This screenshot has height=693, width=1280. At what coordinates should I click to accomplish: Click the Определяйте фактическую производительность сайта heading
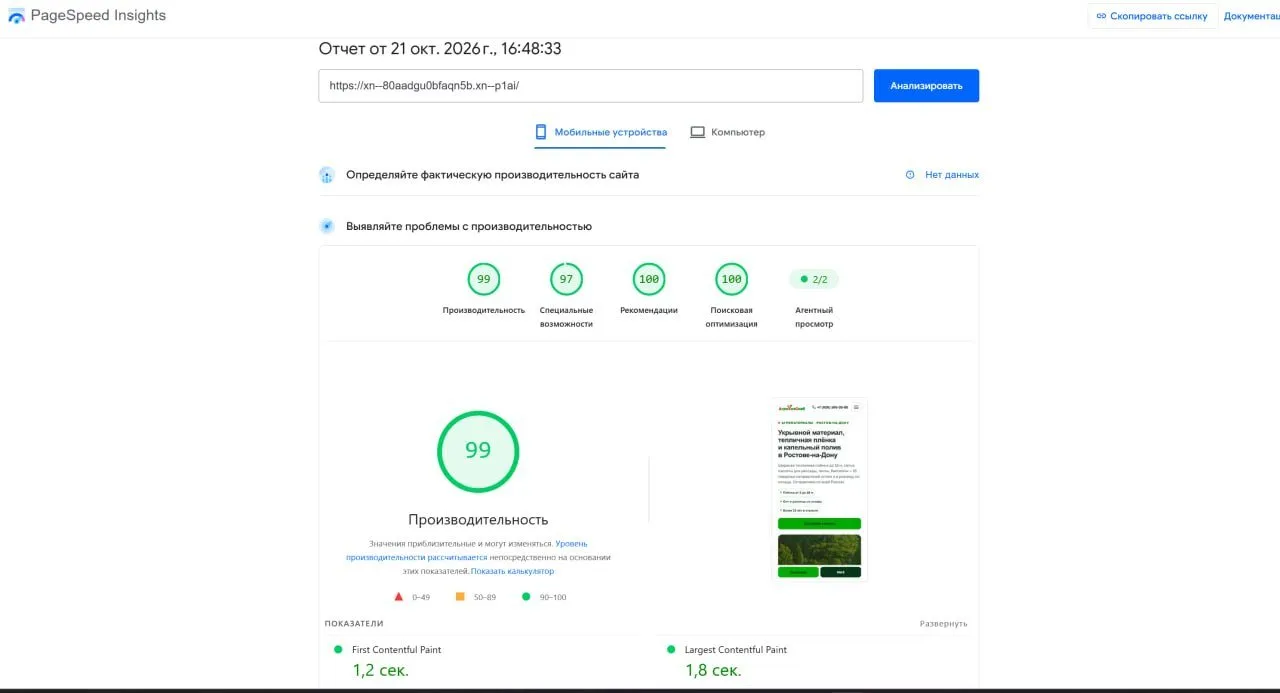pos(492,175)
